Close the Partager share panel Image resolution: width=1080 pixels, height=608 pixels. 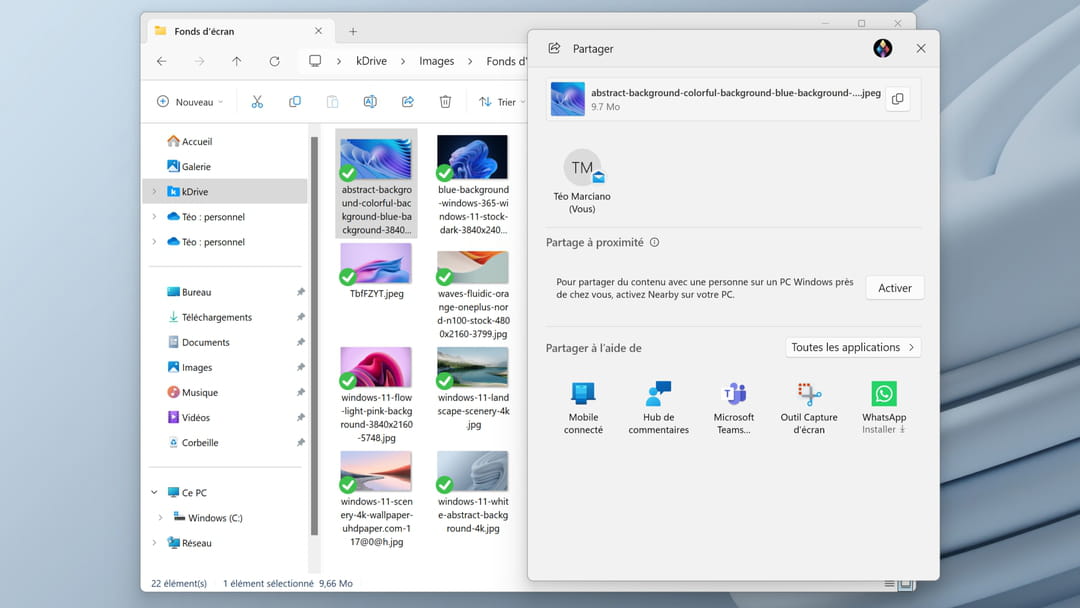921,48
